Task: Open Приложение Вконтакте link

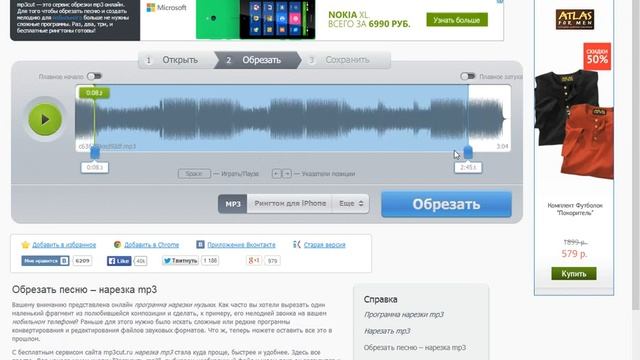Action: click(x=241, y=245)
